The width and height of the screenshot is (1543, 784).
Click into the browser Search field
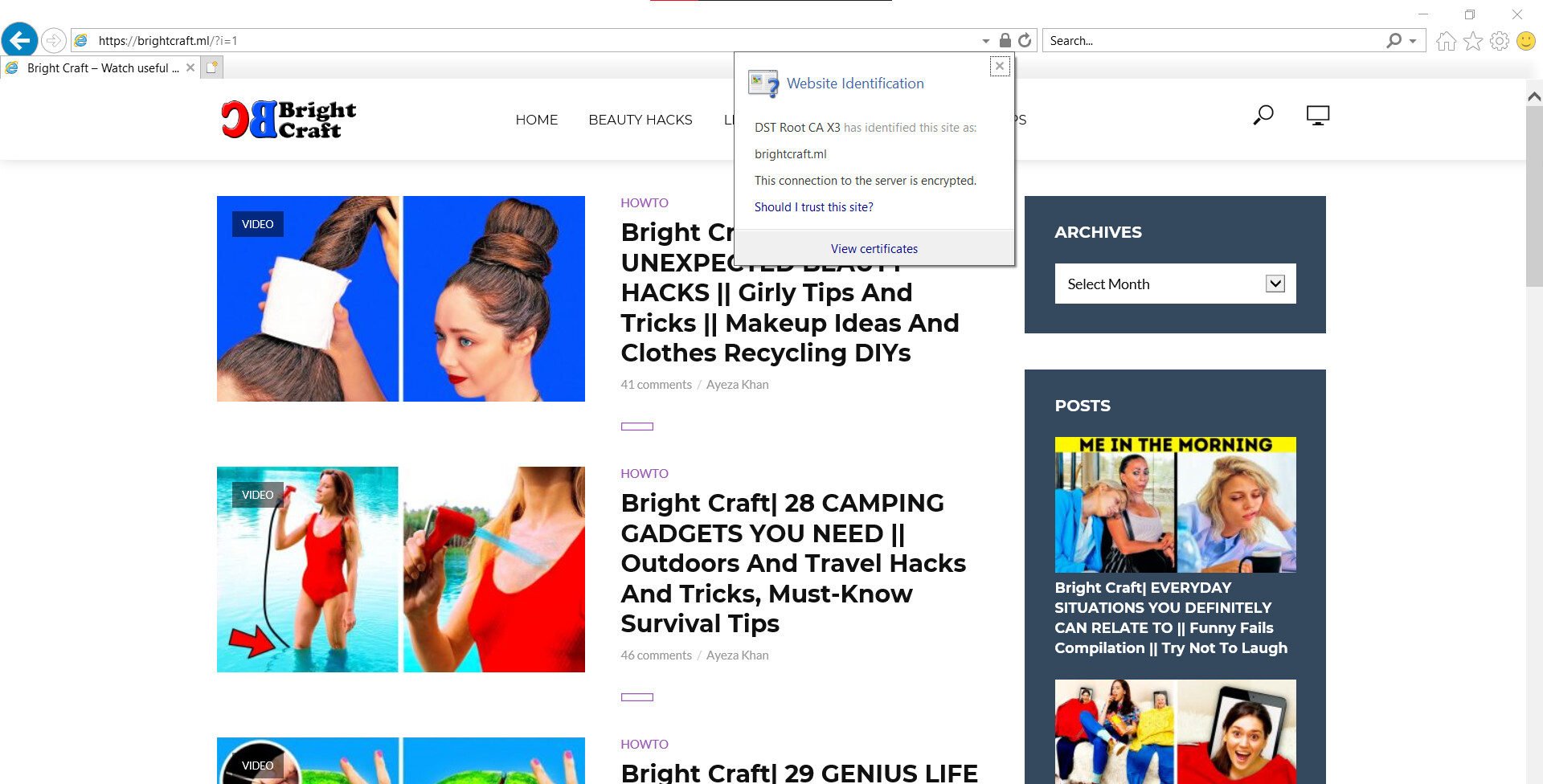click(x=1214, y=41)
